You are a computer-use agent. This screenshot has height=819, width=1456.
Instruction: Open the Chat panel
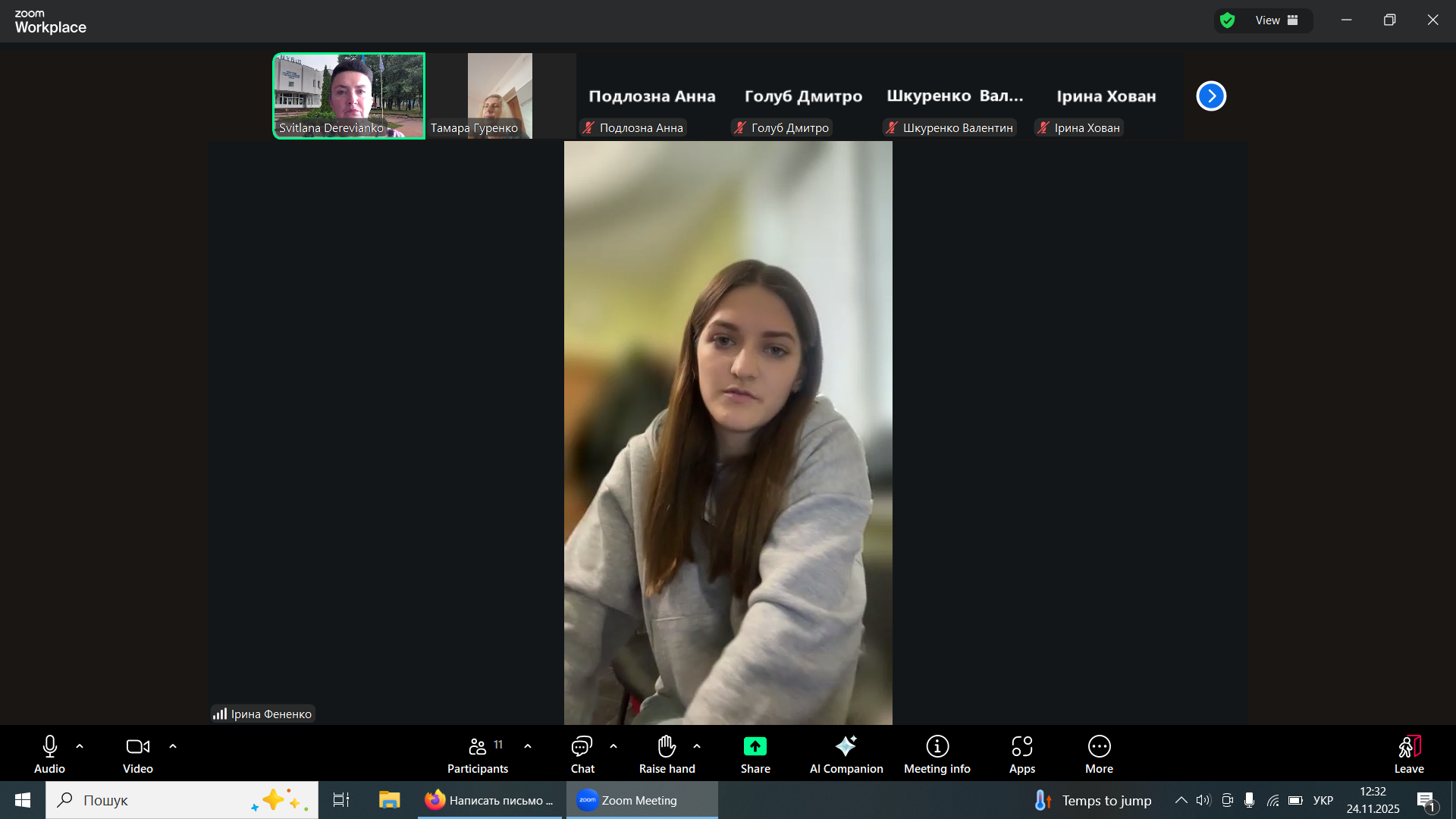582,755
